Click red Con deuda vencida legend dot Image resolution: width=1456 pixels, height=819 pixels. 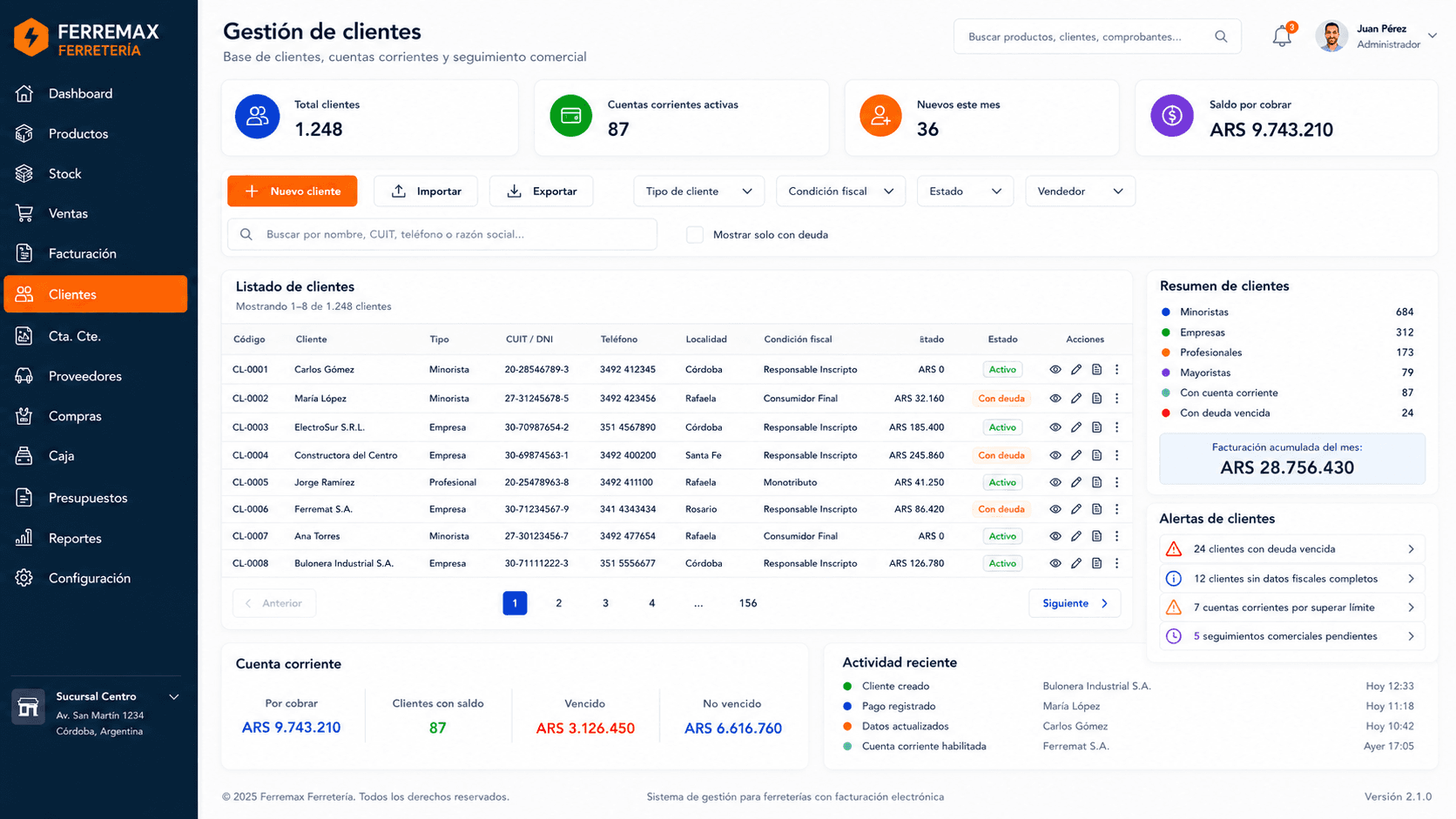click(x=1166, y=413)
